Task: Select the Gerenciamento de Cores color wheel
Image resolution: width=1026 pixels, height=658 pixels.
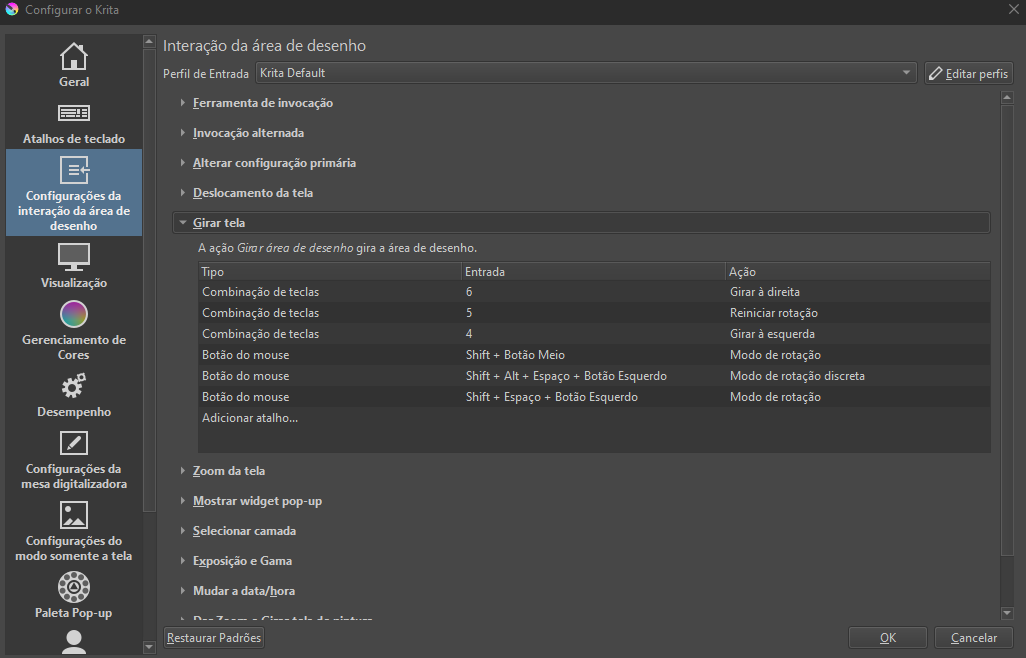Action: tap(74, 314)
